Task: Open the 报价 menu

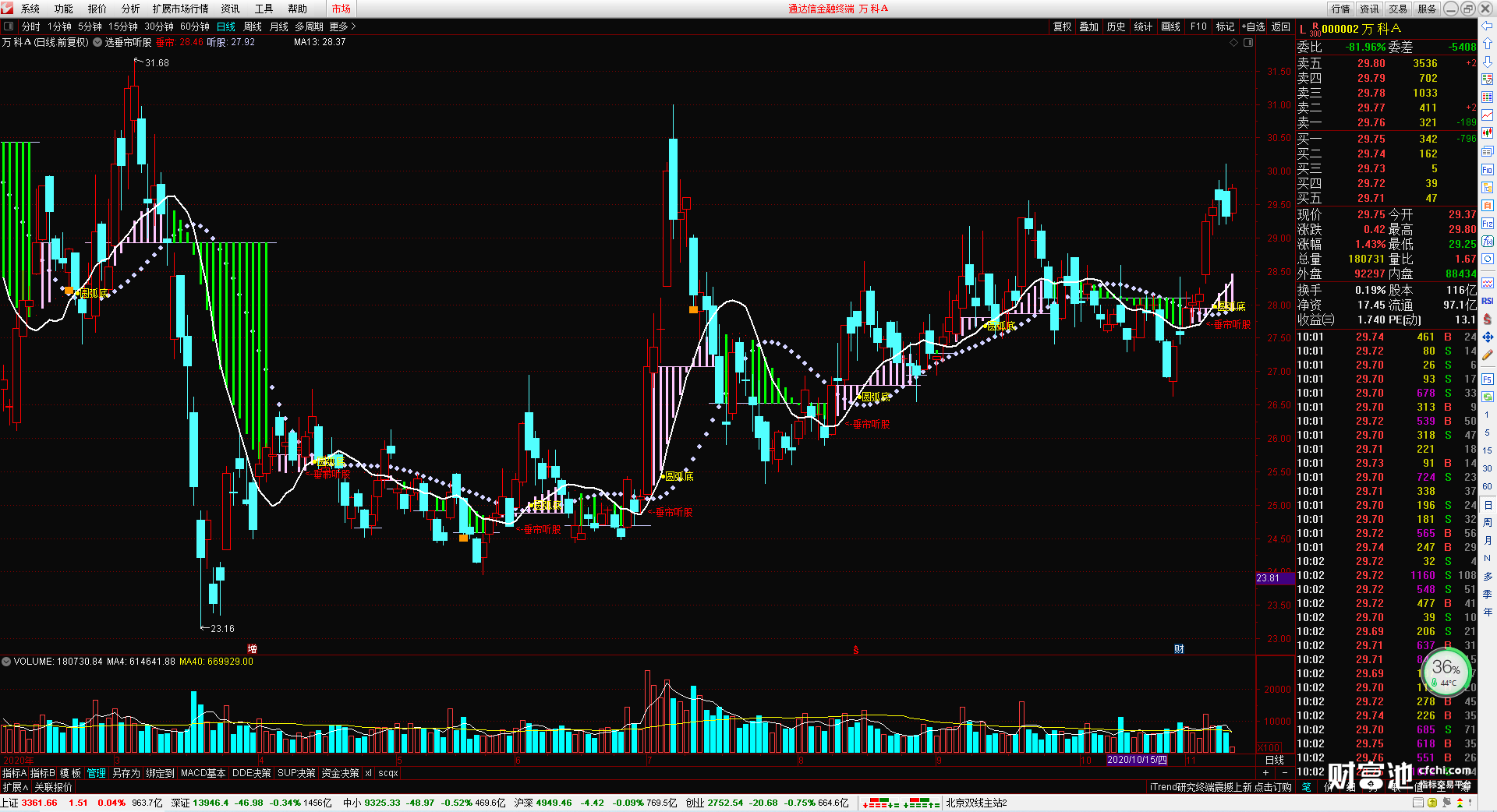Action: [x=97, y=9]
